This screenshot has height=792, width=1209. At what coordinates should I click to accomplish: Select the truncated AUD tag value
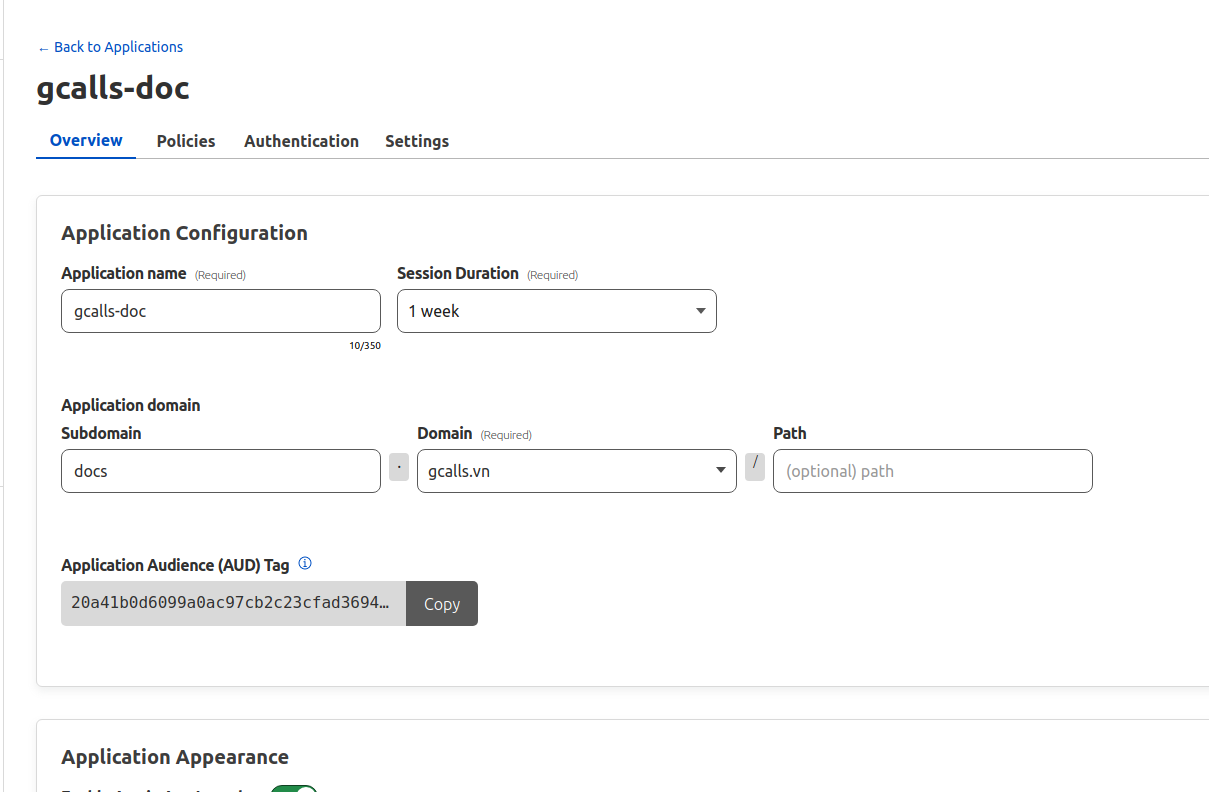tap(233, 604)
